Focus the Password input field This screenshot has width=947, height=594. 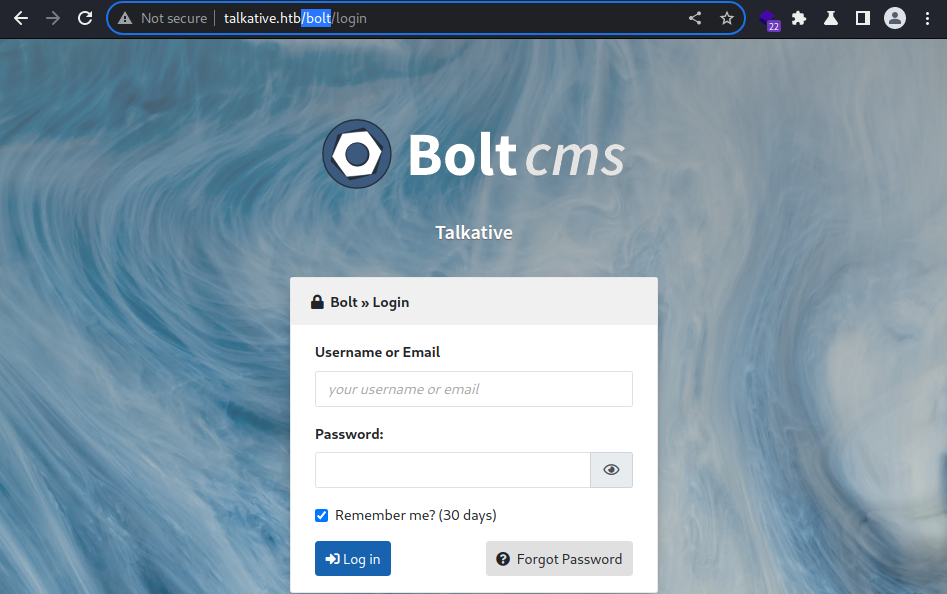click(452, 470)
